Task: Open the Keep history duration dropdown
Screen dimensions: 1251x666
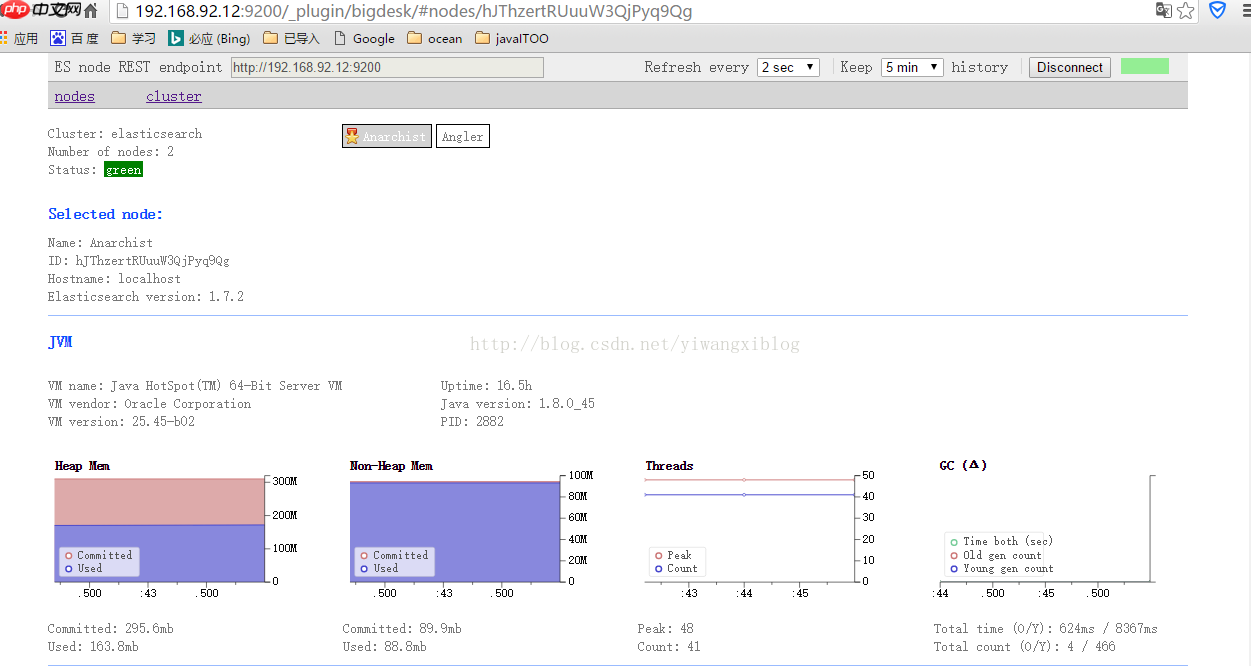Action: (x=912, y=67)
